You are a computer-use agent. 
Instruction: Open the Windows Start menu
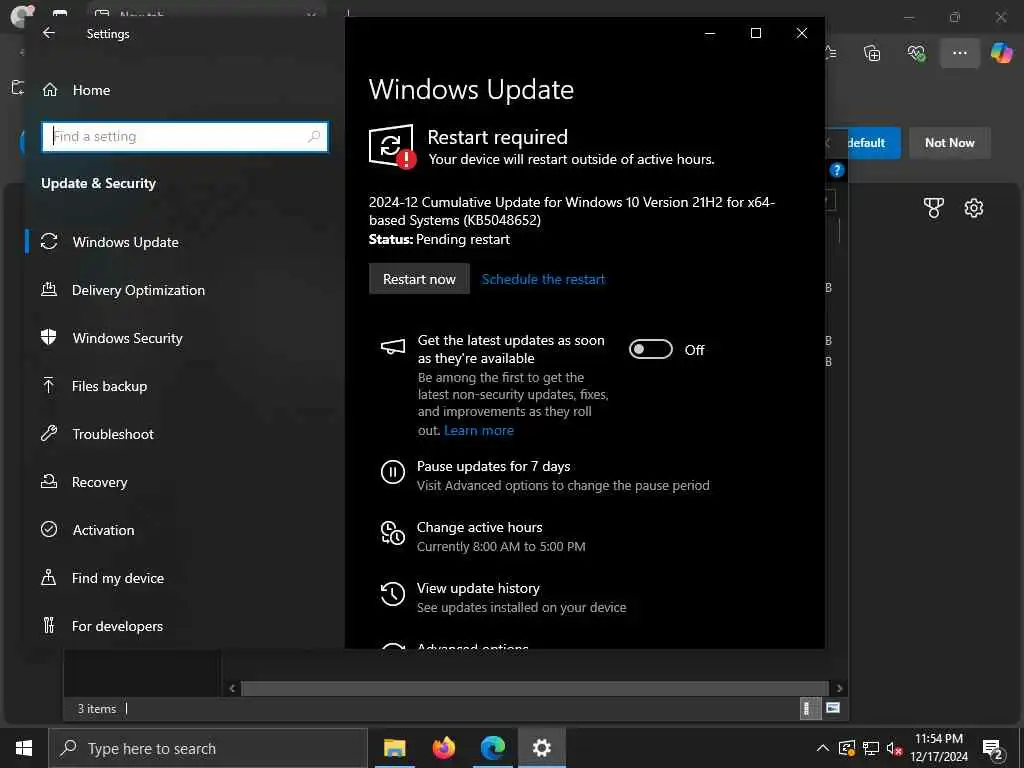[x=24, y=748]
